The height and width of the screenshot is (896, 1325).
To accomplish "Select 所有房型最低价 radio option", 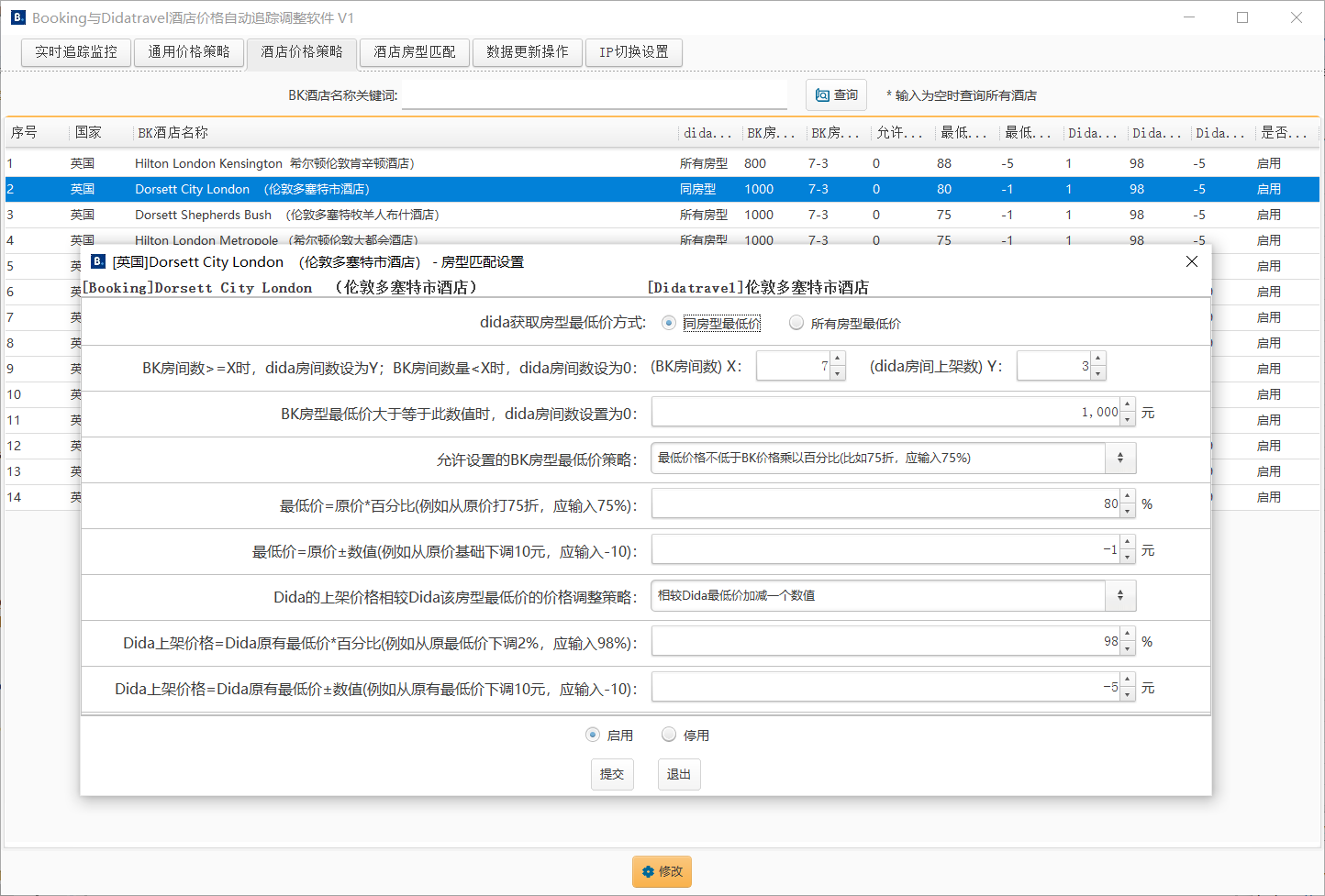I will point(796,323).
